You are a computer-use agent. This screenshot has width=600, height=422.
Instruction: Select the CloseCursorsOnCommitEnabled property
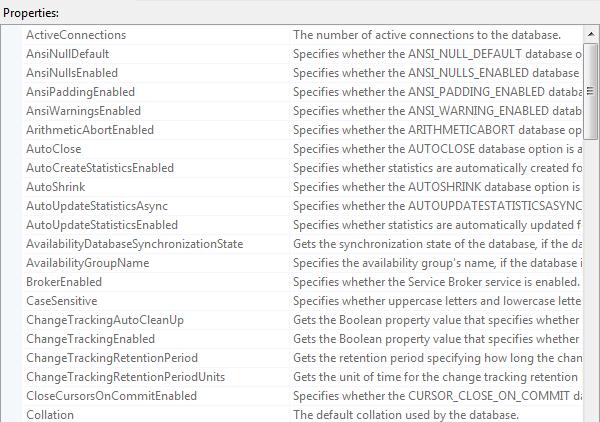click(111, 396)
